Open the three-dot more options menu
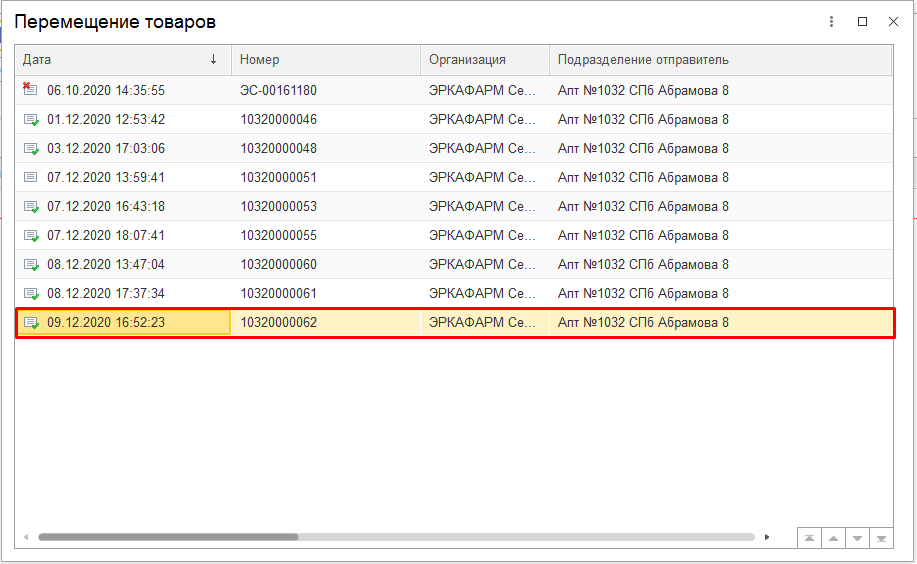Screen dimensions: 917x564 pyautogui.click(x=831, y=21)
